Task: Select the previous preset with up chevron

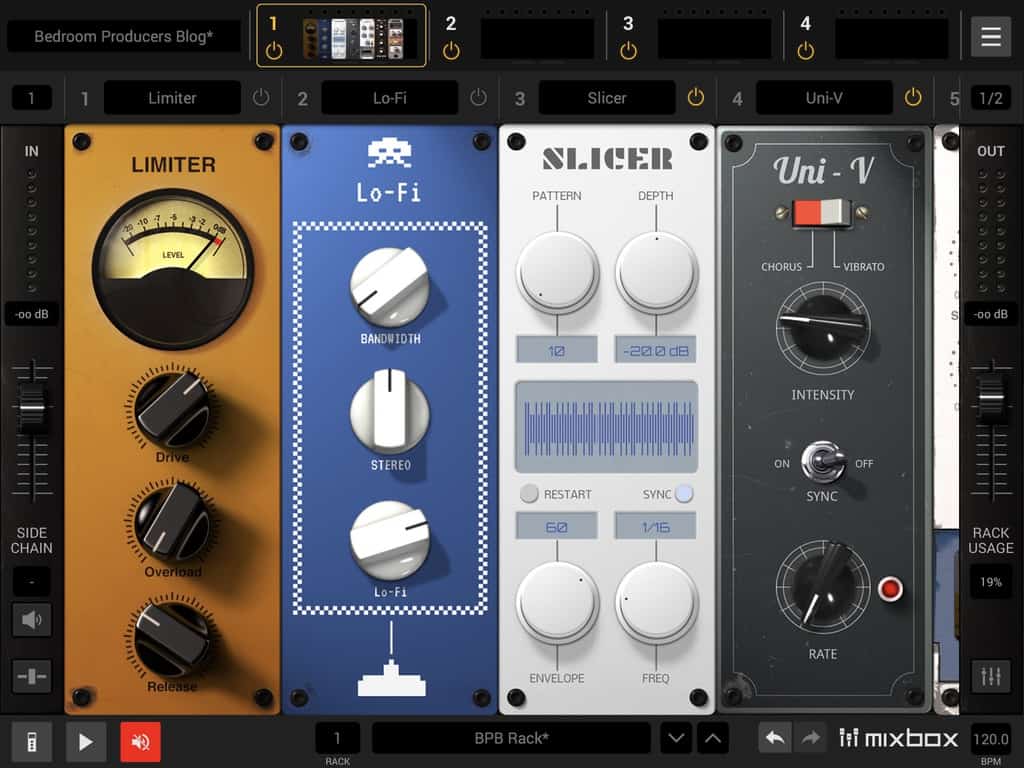Action: point(712,739)
